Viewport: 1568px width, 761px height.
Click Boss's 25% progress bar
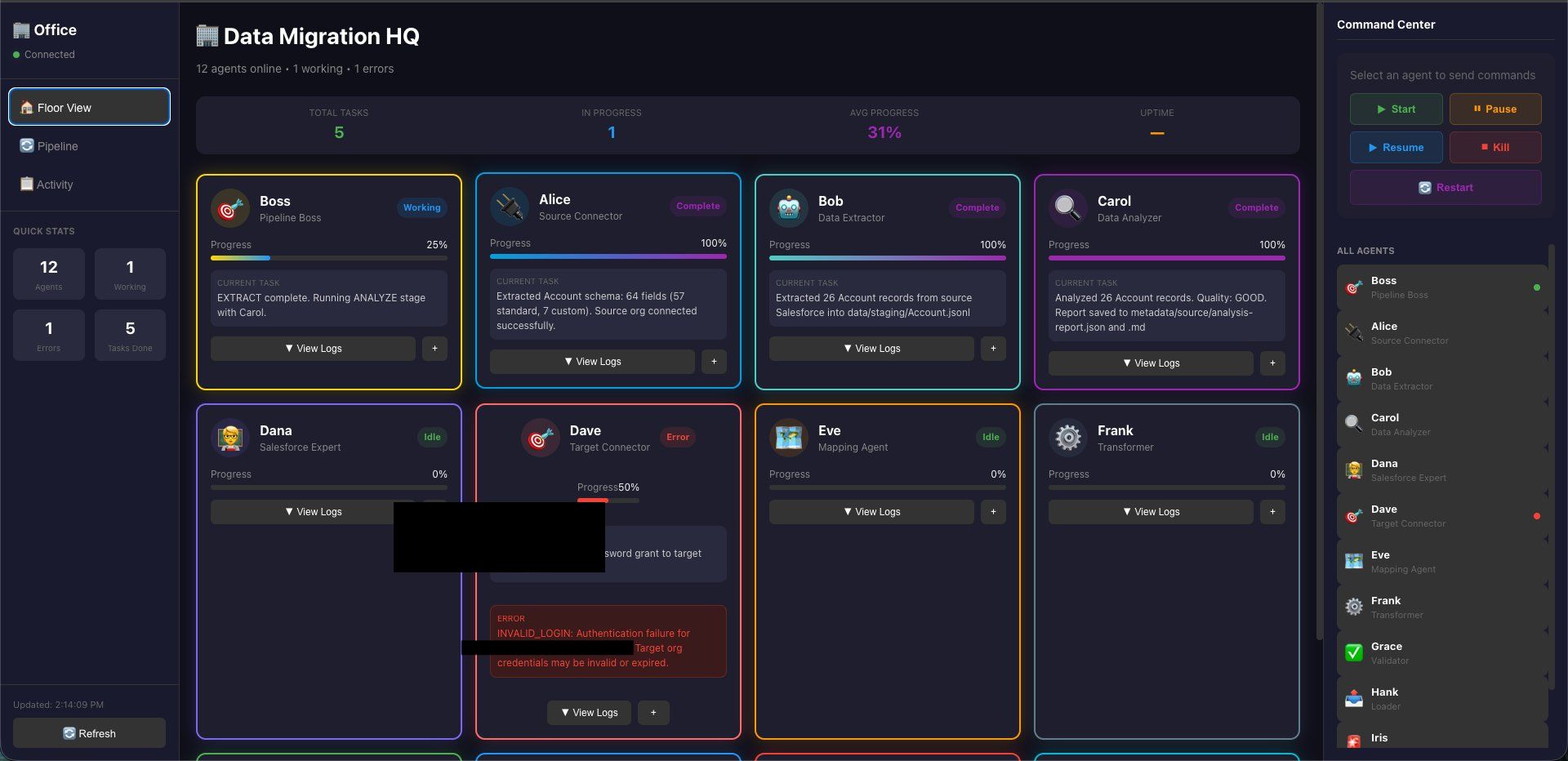[328, 258]
